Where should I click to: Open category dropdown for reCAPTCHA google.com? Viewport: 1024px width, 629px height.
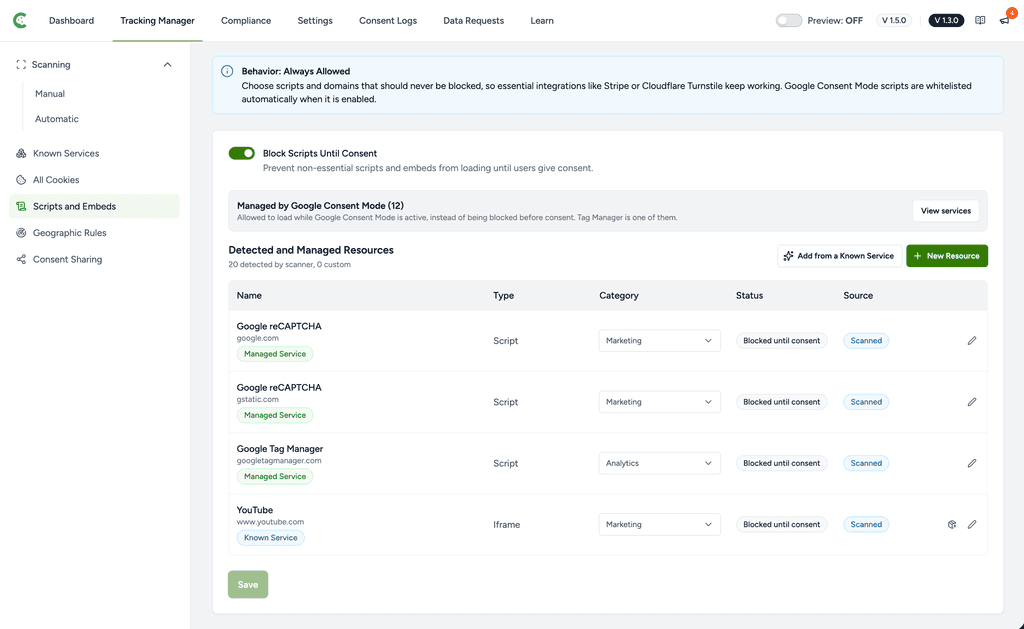660,340
